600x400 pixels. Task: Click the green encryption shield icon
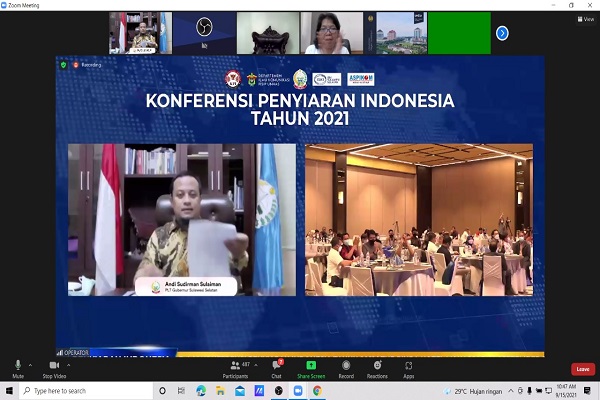coord(64,64)
